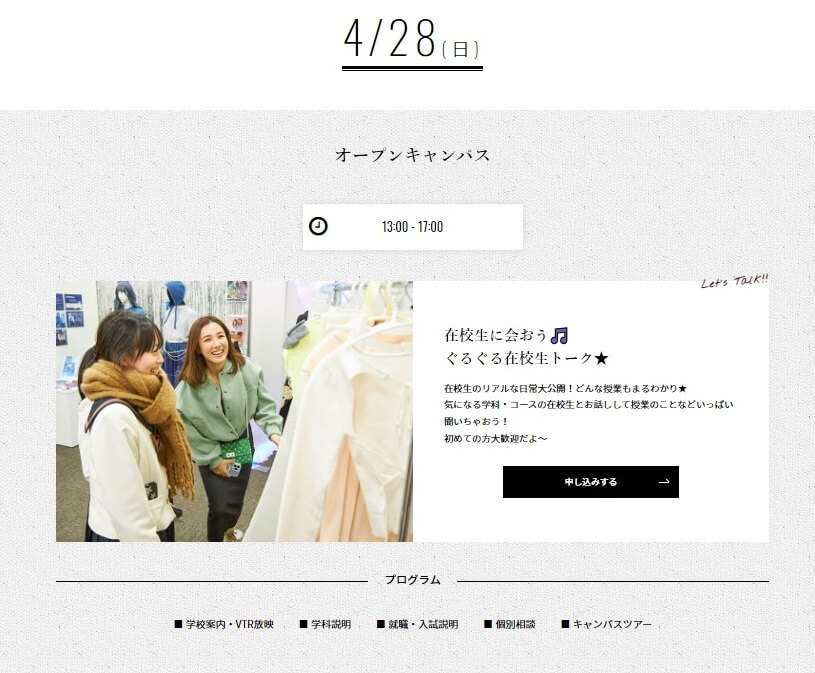Select the 13:00 - 17:00 time box
Screen dimensions: 815x673
(413, 227)
